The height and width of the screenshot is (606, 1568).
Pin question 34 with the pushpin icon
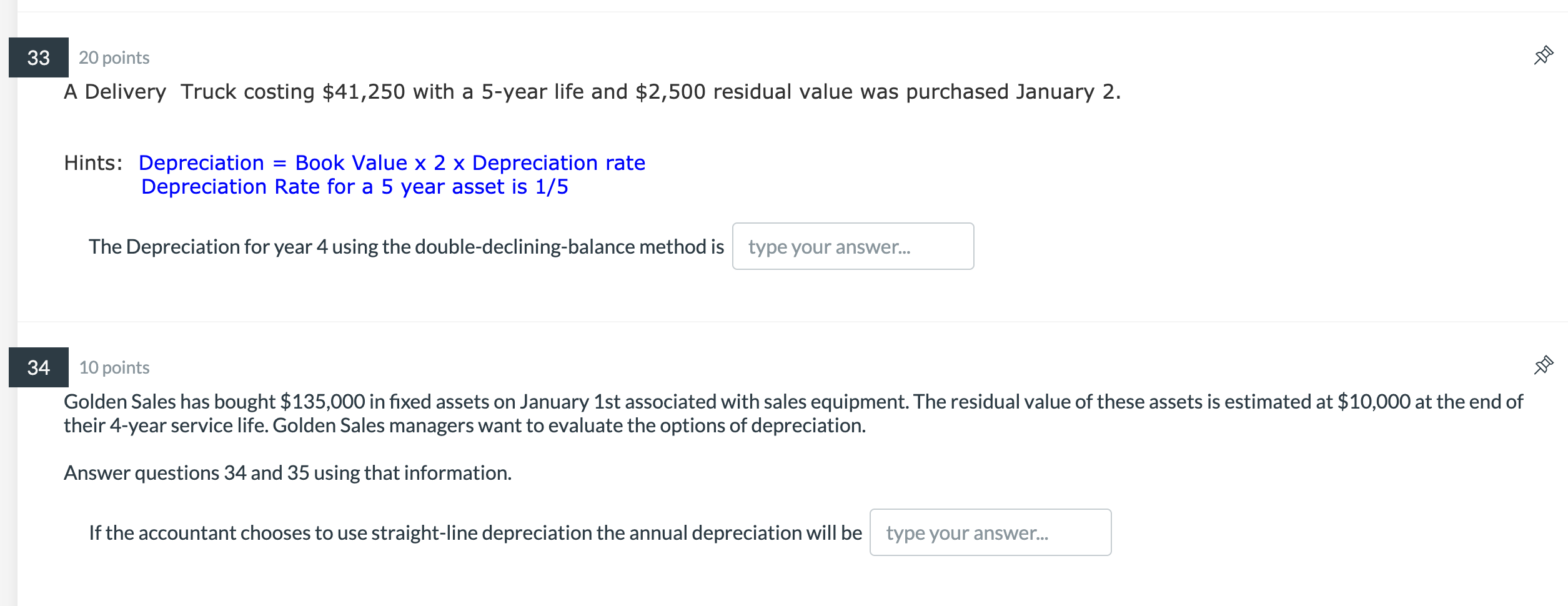pos(1543,365)
